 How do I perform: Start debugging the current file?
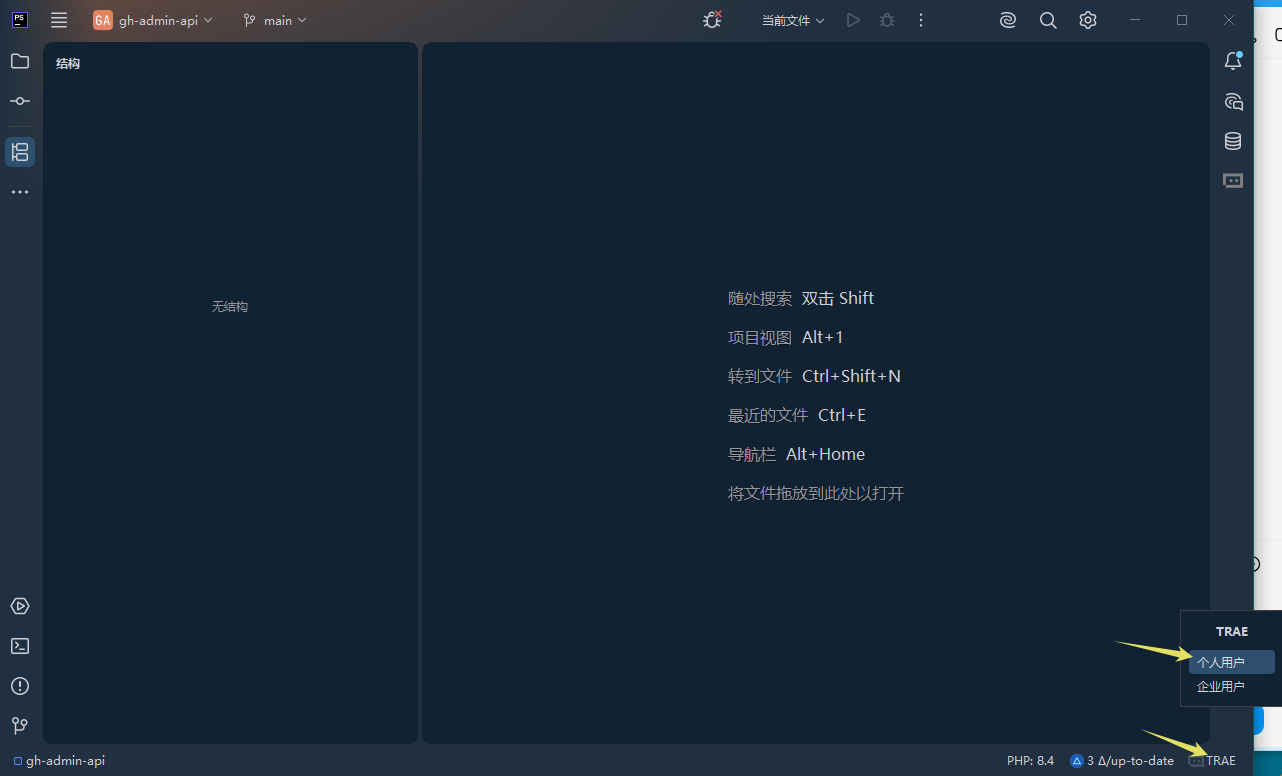pyautogui.click(x=887, y=20)
